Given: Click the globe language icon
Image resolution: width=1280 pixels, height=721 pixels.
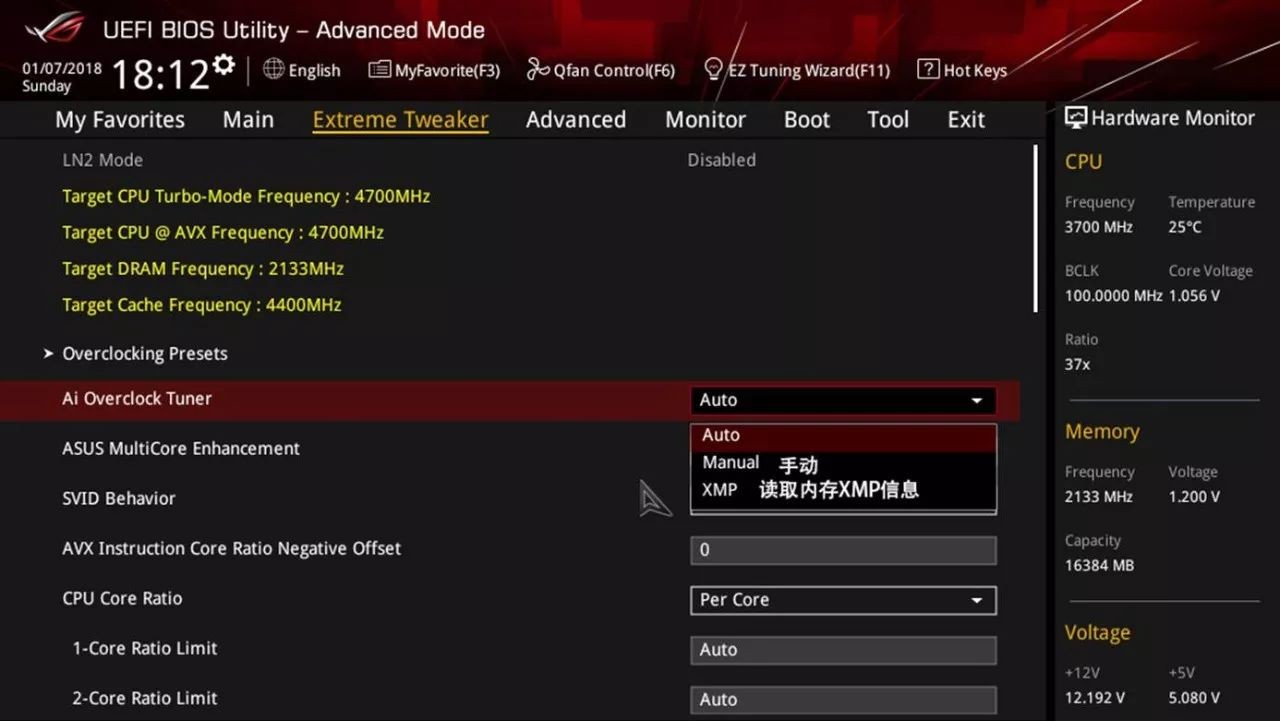Looking at the screenshot, I should pyautogui.click(x=273, y=69).
